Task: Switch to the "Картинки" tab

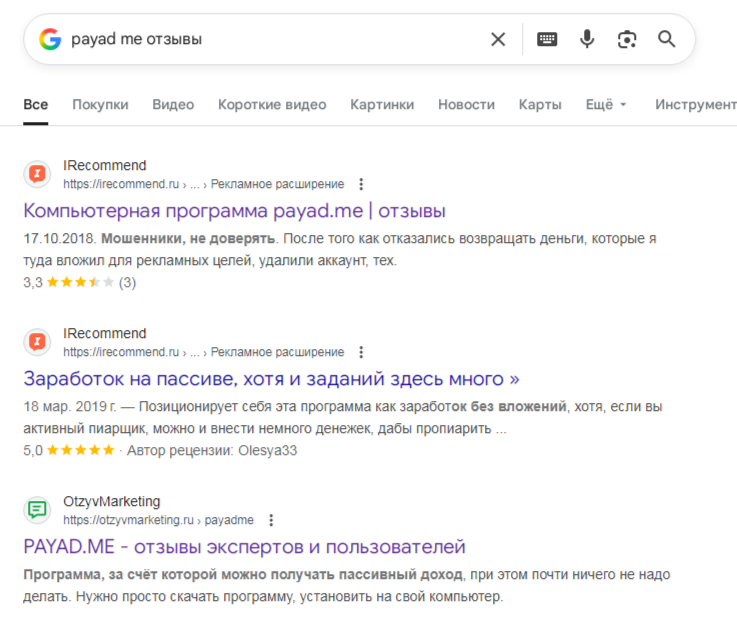Action: coord(382,104)
